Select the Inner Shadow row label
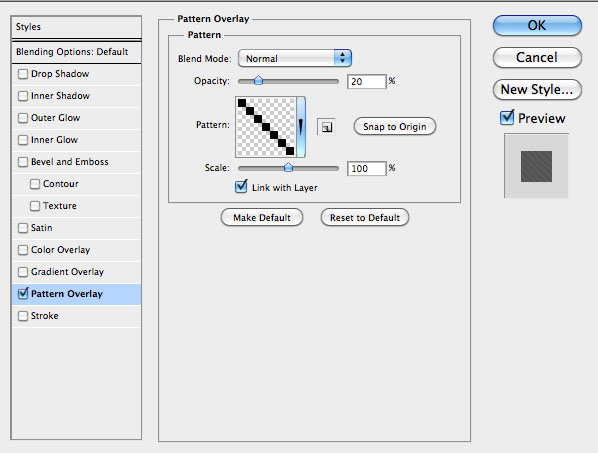Image resolution: width=598 pixels, height=453 pixels. coord(60,96)
